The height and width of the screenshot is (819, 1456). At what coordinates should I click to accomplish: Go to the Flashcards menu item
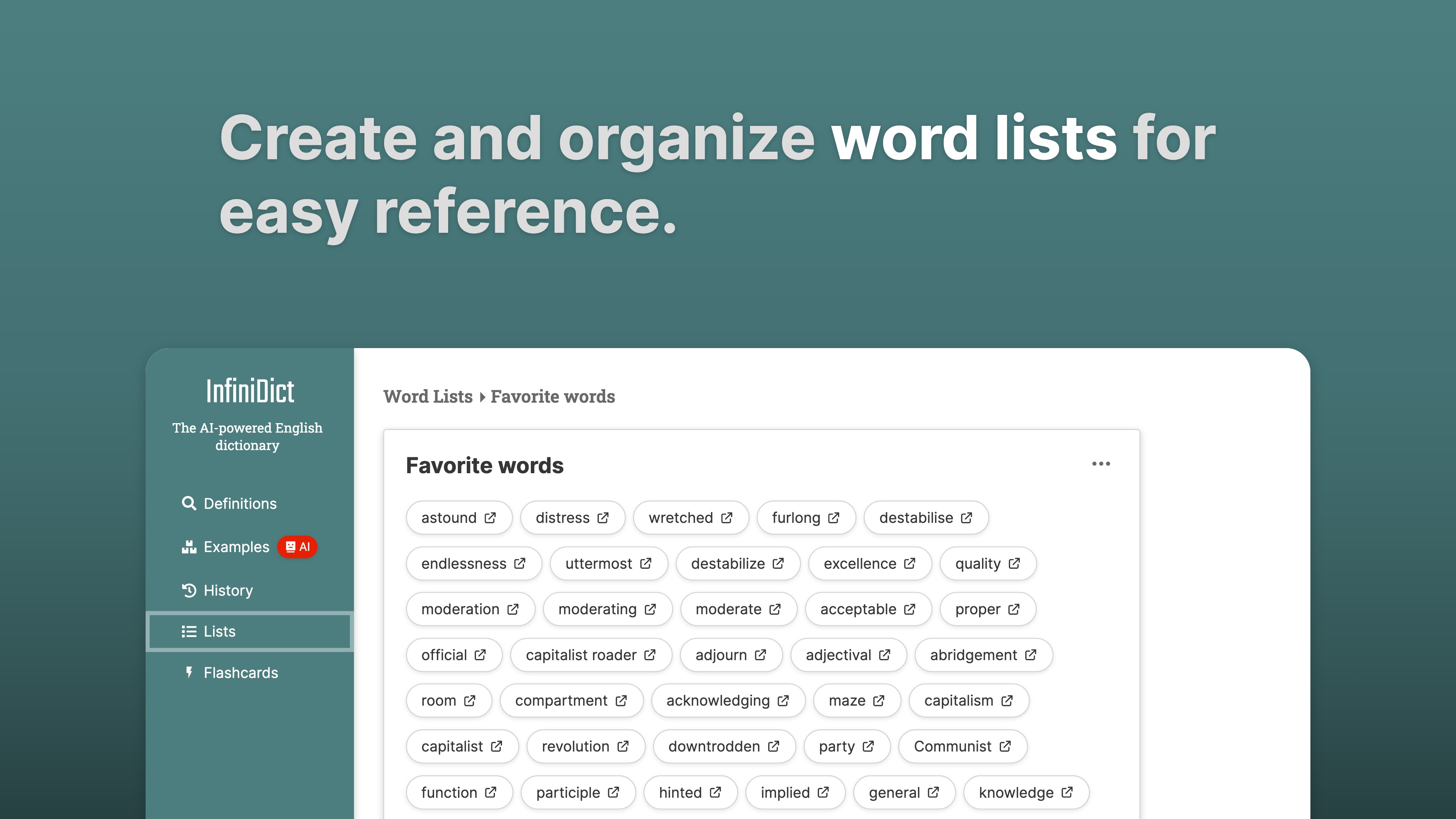pyautogui.click(x=240, y=673)
